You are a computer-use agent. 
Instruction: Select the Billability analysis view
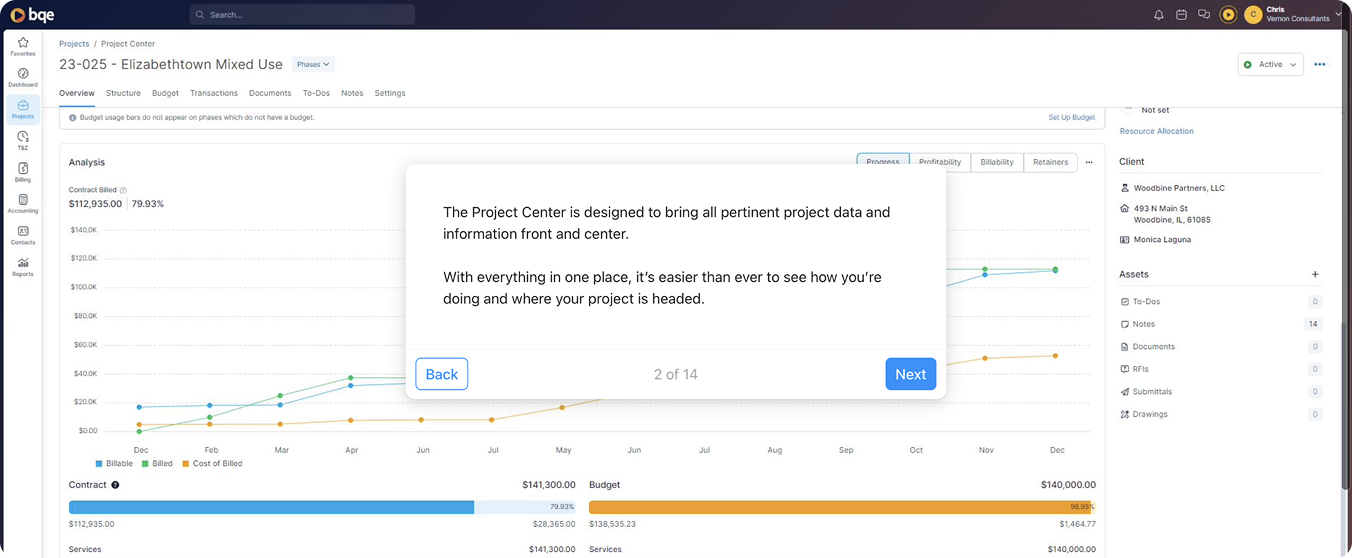[x=997, y=162]
